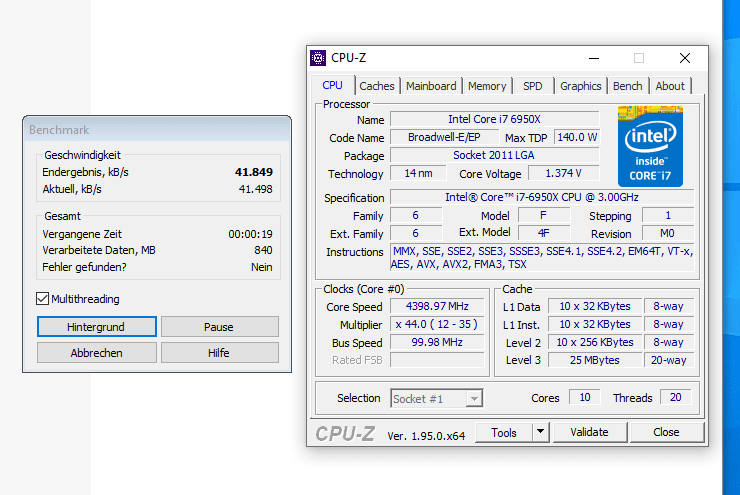Click the Level 3 value 25 MBytes
The image size is (740, 495).
pyautogui.click(x=595, y=360)
